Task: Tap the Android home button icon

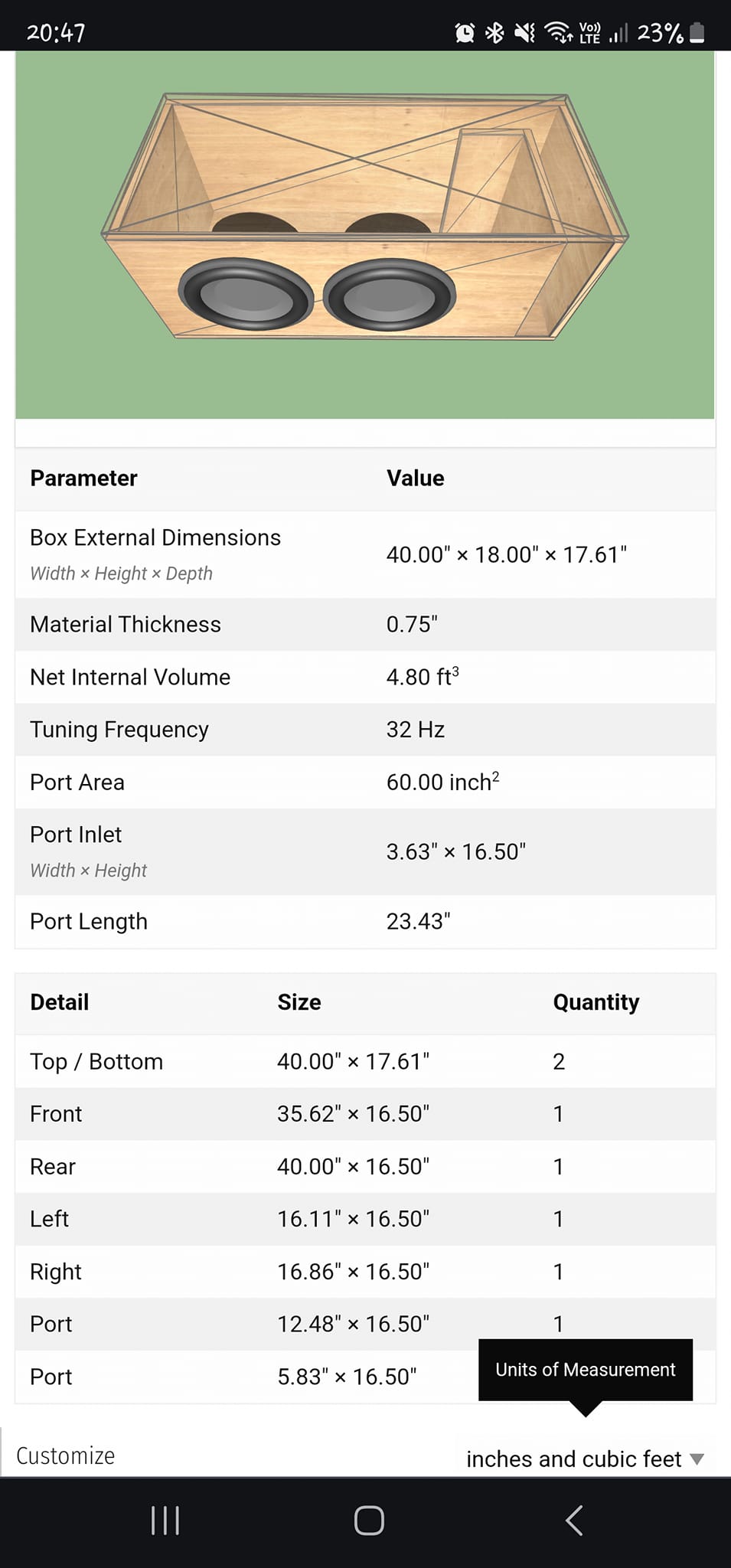Action: click(x=369, y=1521)
